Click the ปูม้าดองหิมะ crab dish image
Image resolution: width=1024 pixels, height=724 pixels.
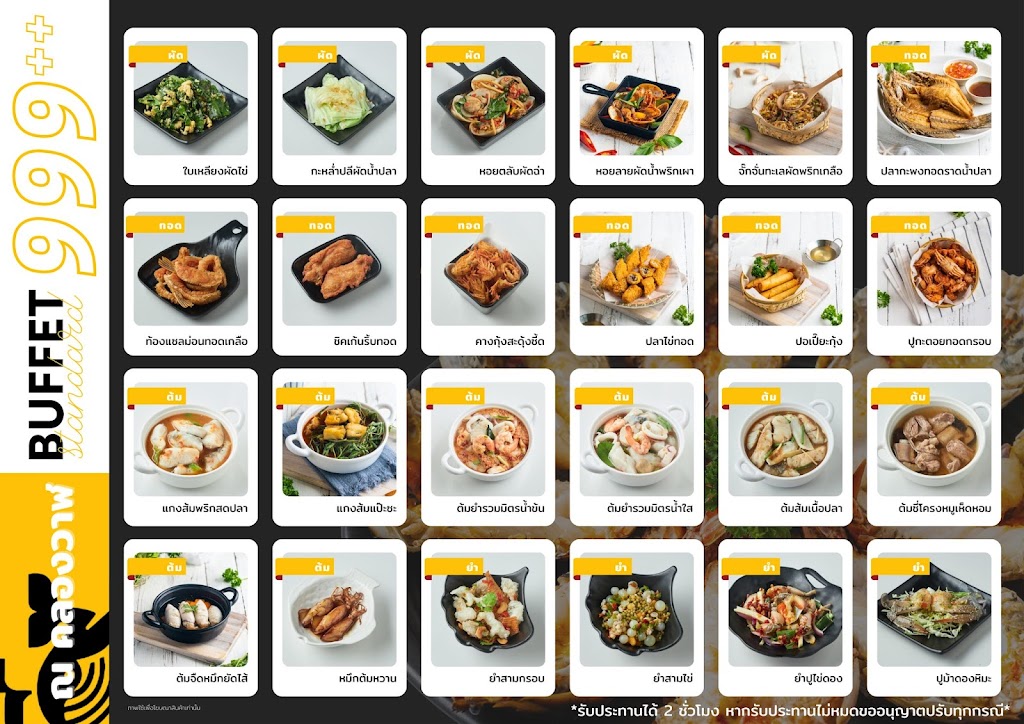point(934,609)
